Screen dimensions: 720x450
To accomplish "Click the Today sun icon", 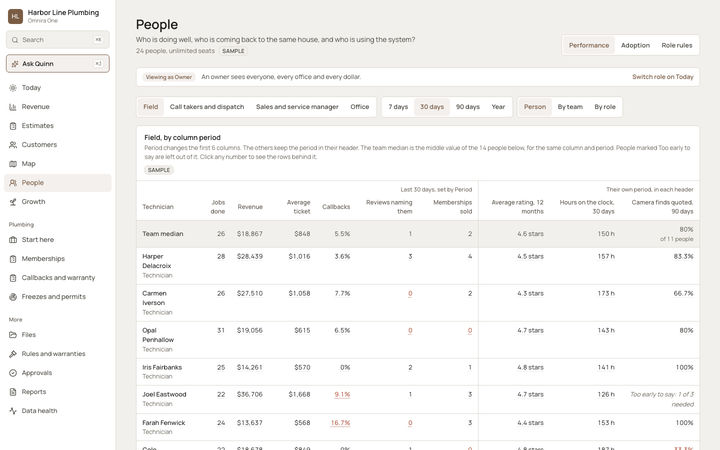I will click(13, 88).
